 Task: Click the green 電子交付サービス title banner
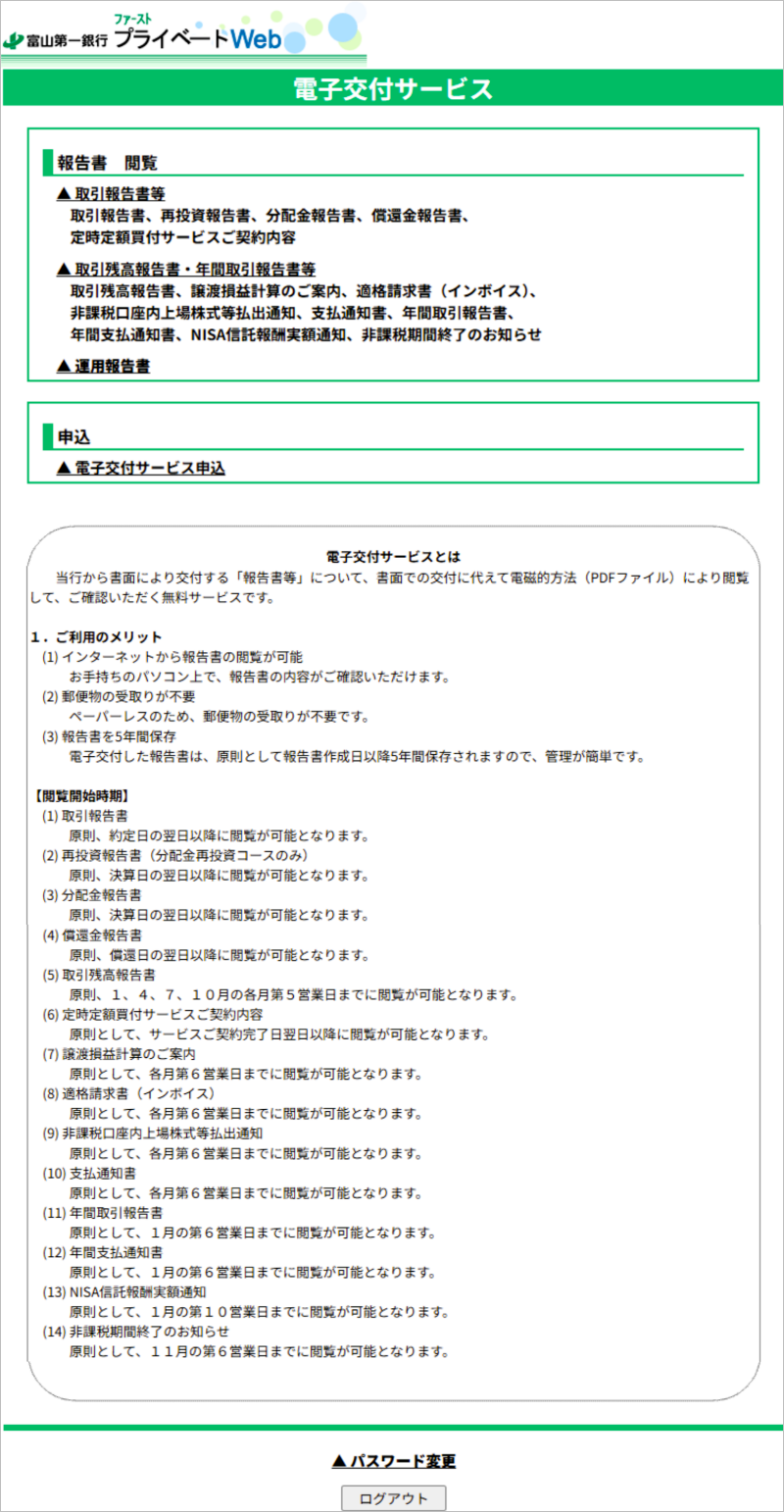[393, 89]
